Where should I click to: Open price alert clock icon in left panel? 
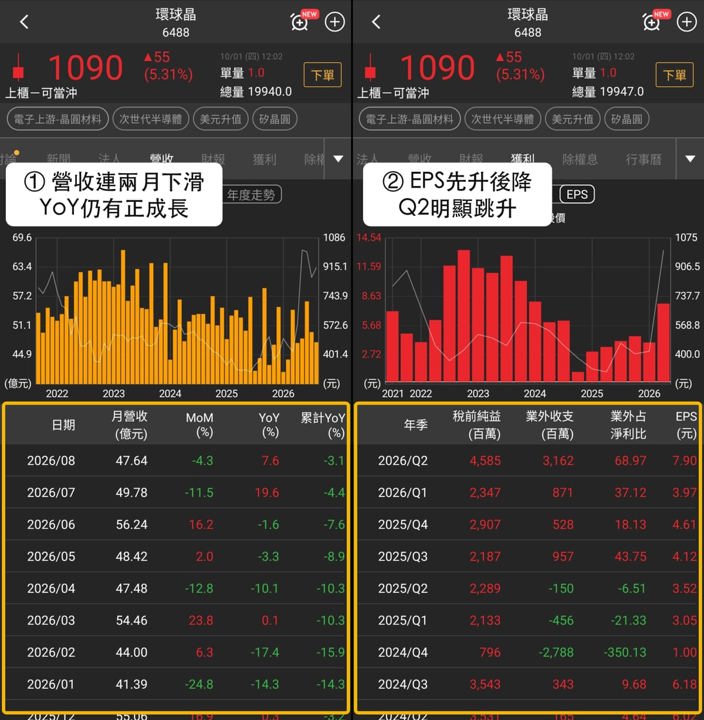(300, 21)
